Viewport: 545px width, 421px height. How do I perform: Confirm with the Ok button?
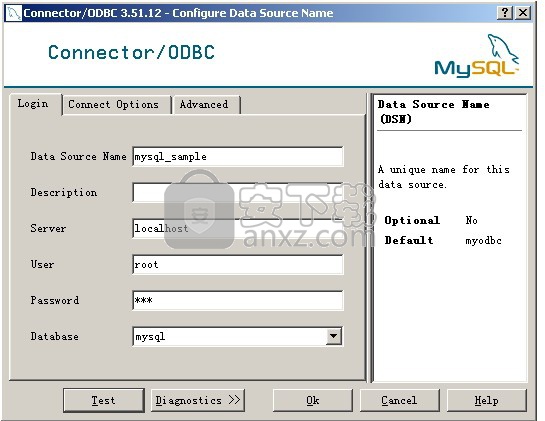tap(312, 400)
